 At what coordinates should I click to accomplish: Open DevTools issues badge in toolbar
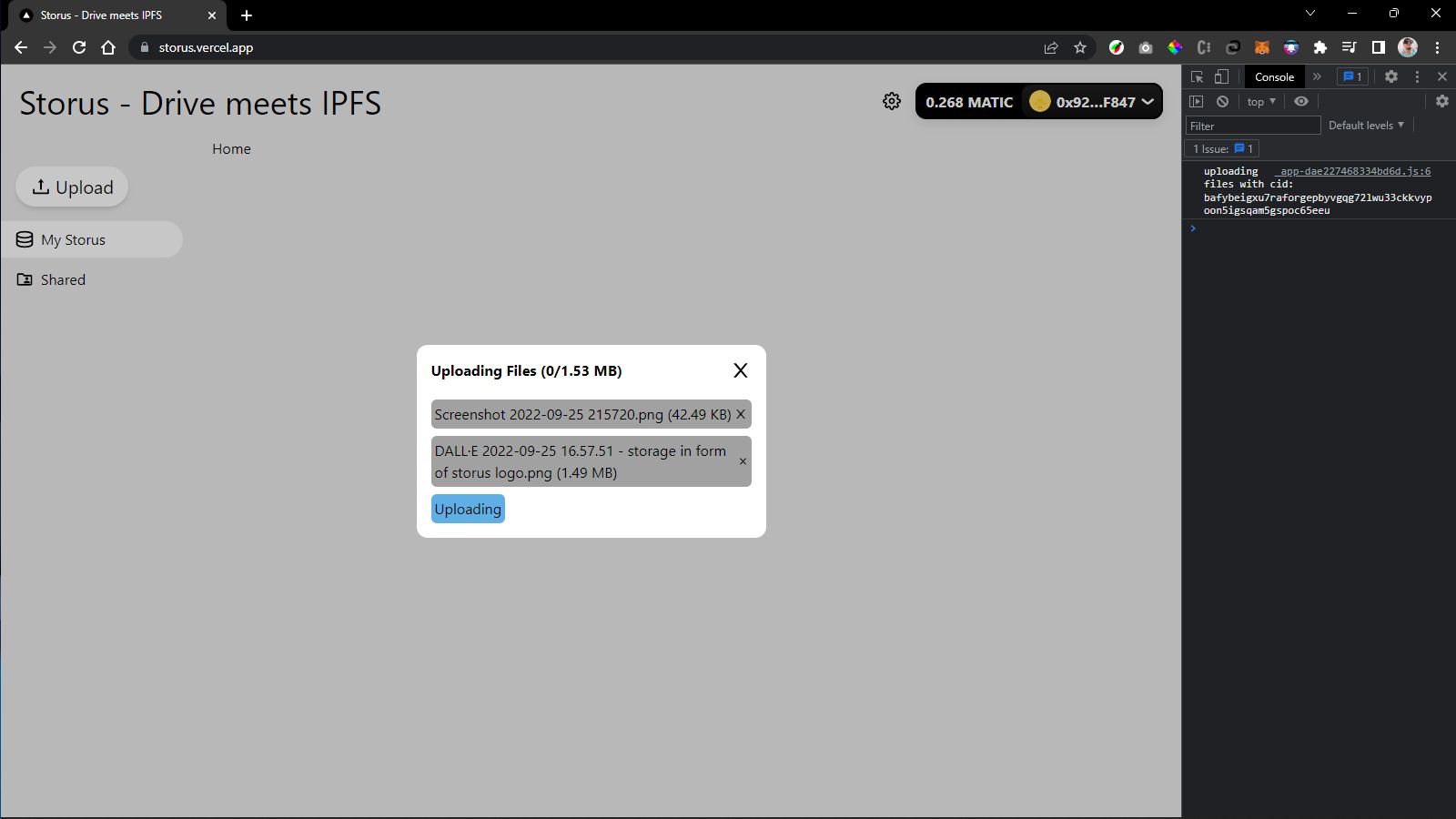tap(1352, 76)
